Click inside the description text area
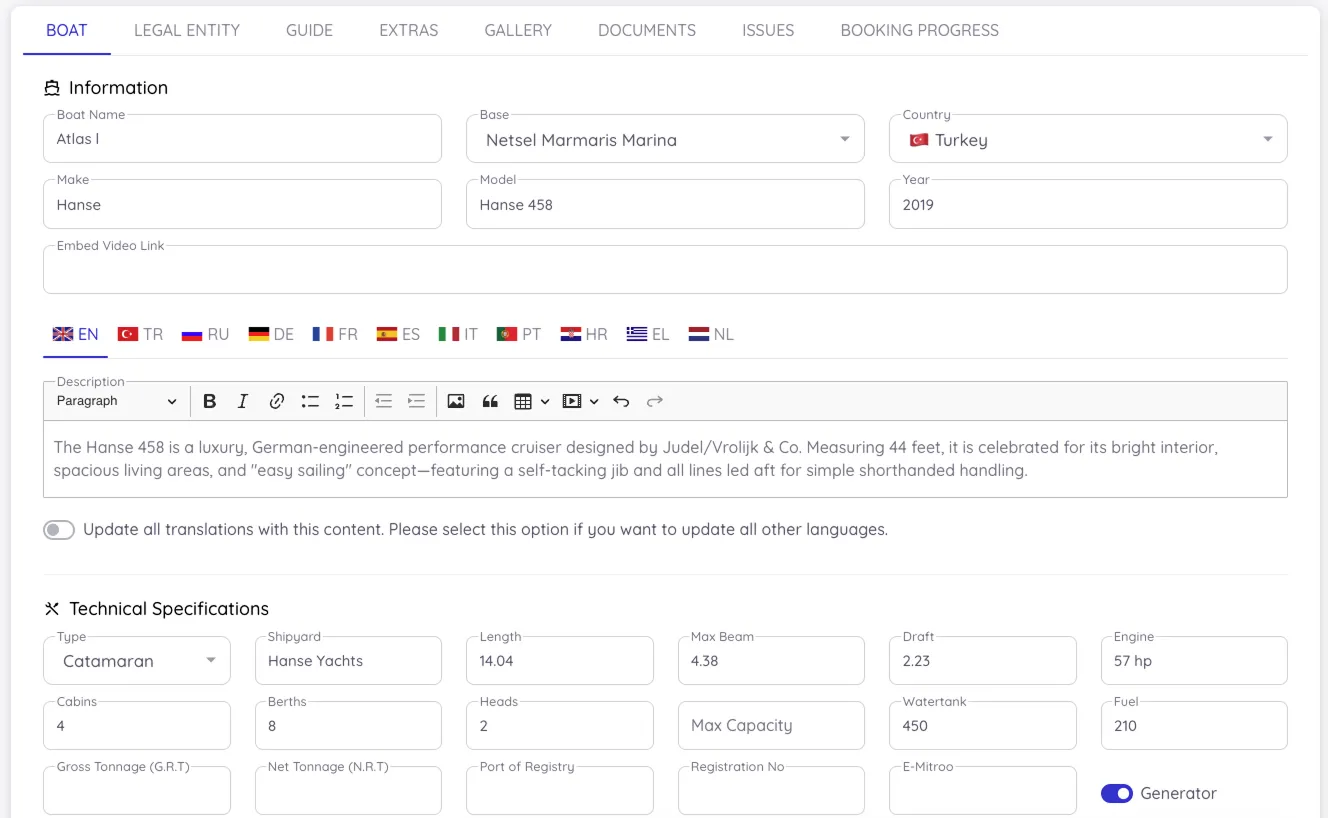The image size is (1328, 818). click(665, 459)
